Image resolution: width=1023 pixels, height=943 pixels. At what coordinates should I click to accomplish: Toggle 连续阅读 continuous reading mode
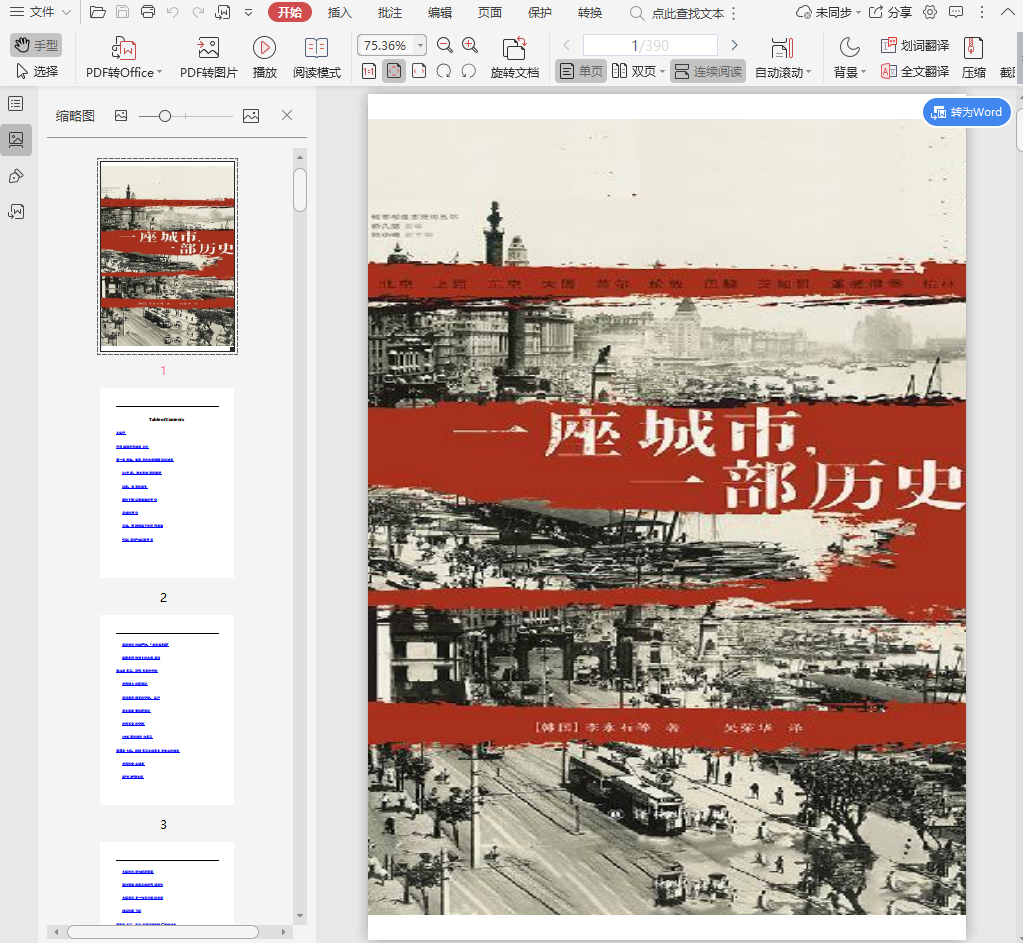(708, 72)
